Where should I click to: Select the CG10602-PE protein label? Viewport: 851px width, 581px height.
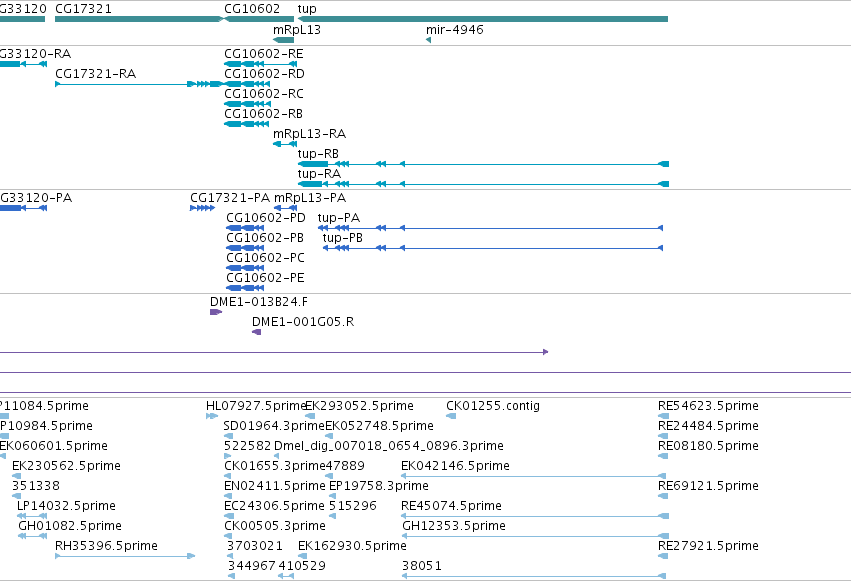265,278
